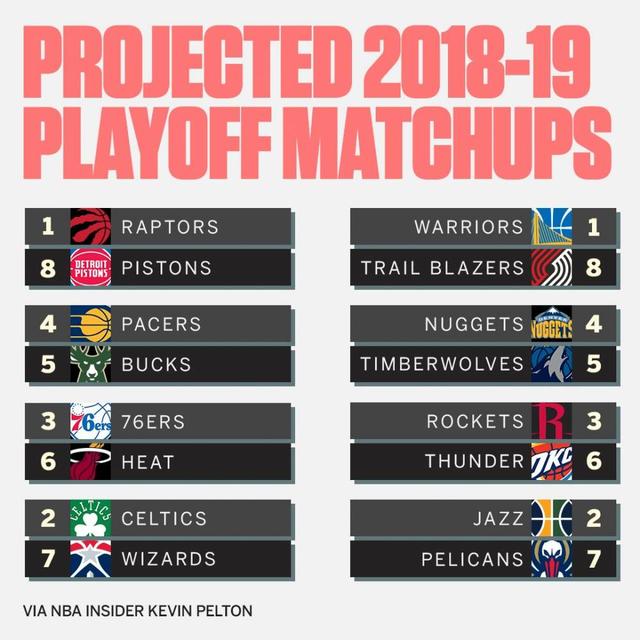Click the Bucks deer logo

91,364
